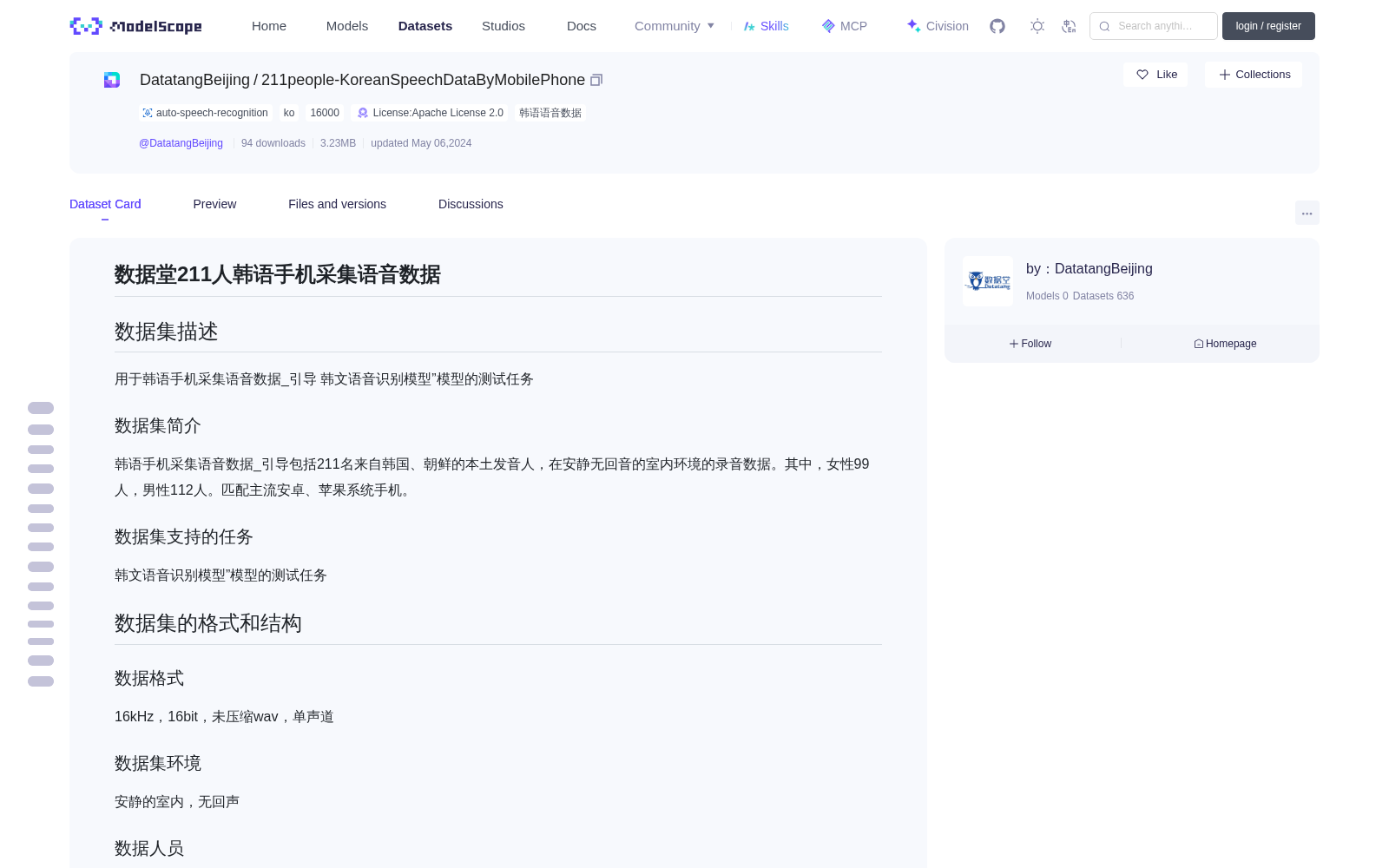Click the updated May 06,2024 text
The width and height of the screenshot is (1389, 868).
click(421, 143)
